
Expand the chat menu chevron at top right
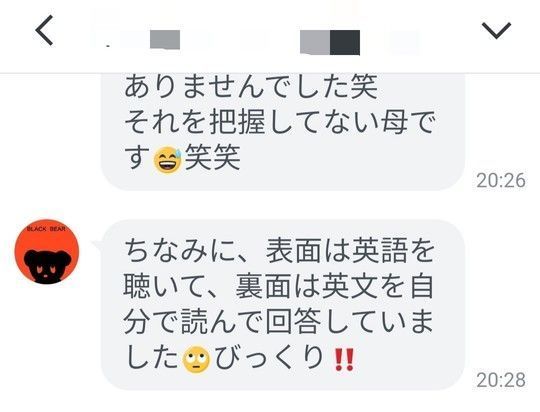496,31
